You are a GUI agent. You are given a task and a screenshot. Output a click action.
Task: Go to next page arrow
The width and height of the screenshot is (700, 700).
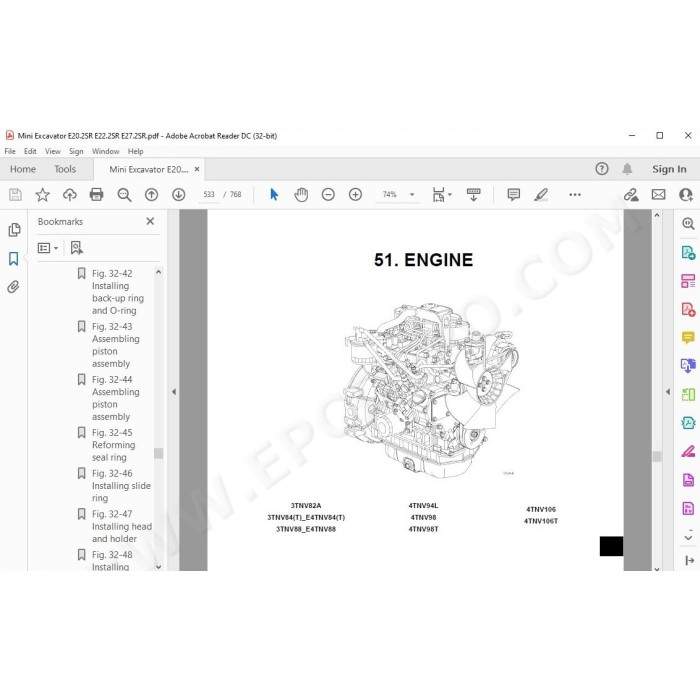(179, 195)
